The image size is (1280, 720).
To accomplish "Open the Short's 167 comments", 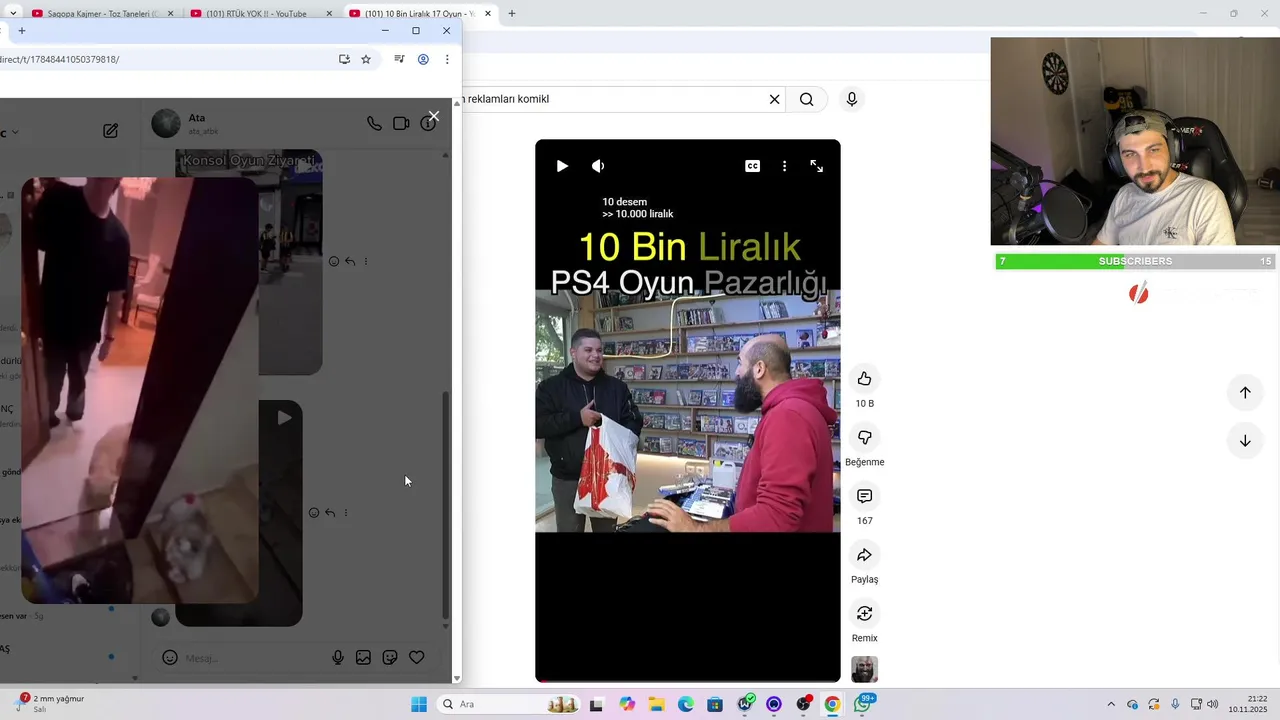I will click(x=865, y=496).
